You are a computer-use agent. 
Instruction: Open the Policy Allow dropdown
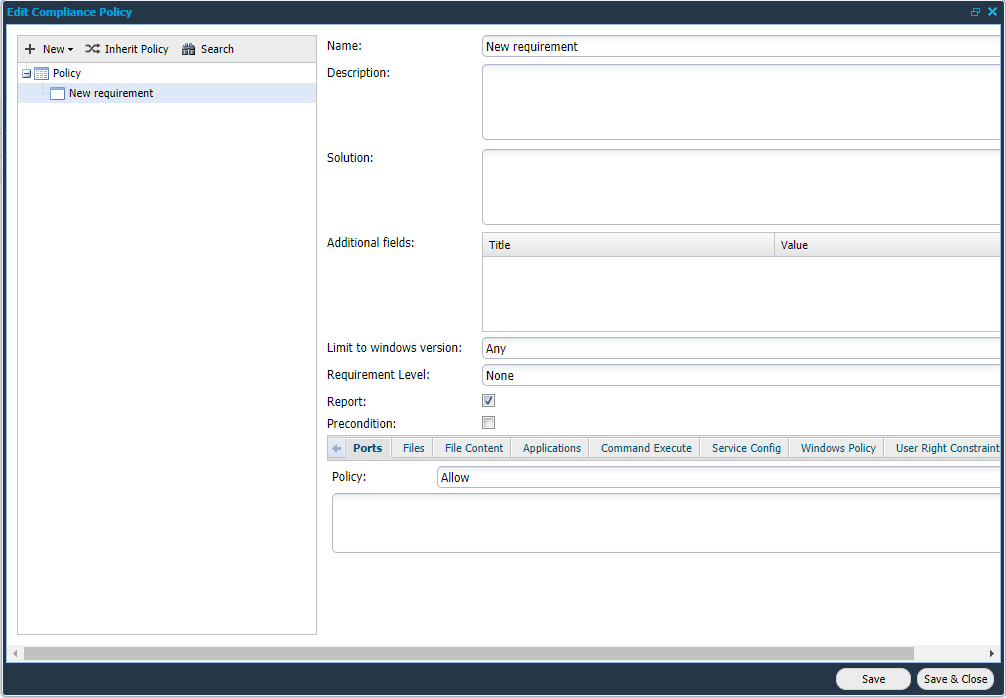[x=718, y=477]
